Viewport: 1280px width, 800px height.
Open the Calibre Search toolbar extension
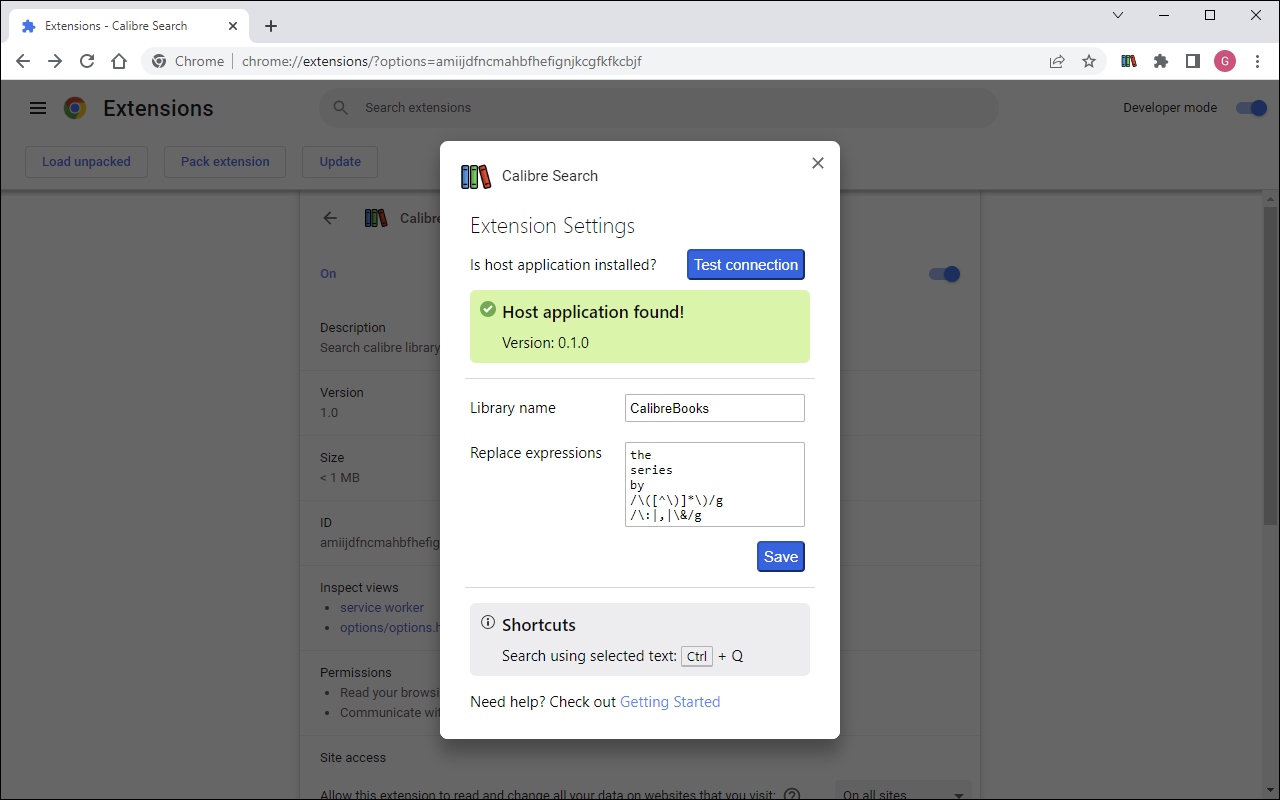click(x=1129, y=61)
